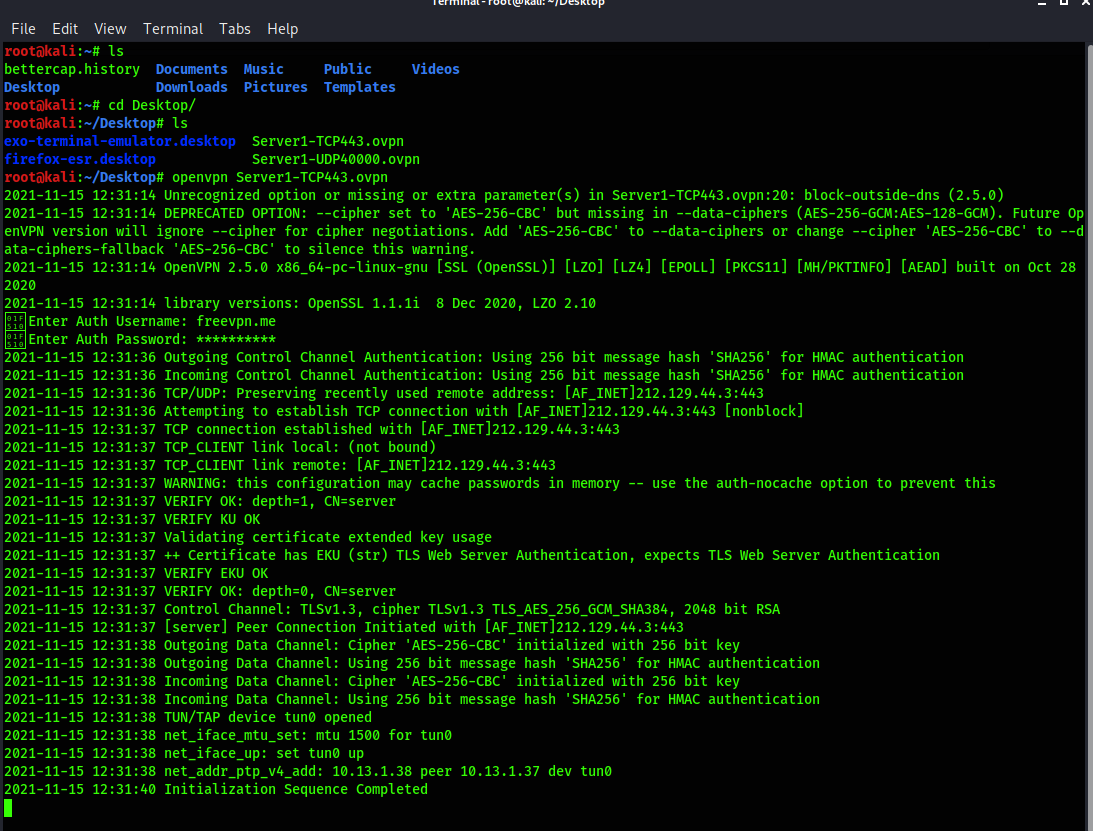The height and width of the screenshot is (831, 1093).
Task: Click Server1-UDP40000.ovpn file name
Action: (x=336, y=159)
